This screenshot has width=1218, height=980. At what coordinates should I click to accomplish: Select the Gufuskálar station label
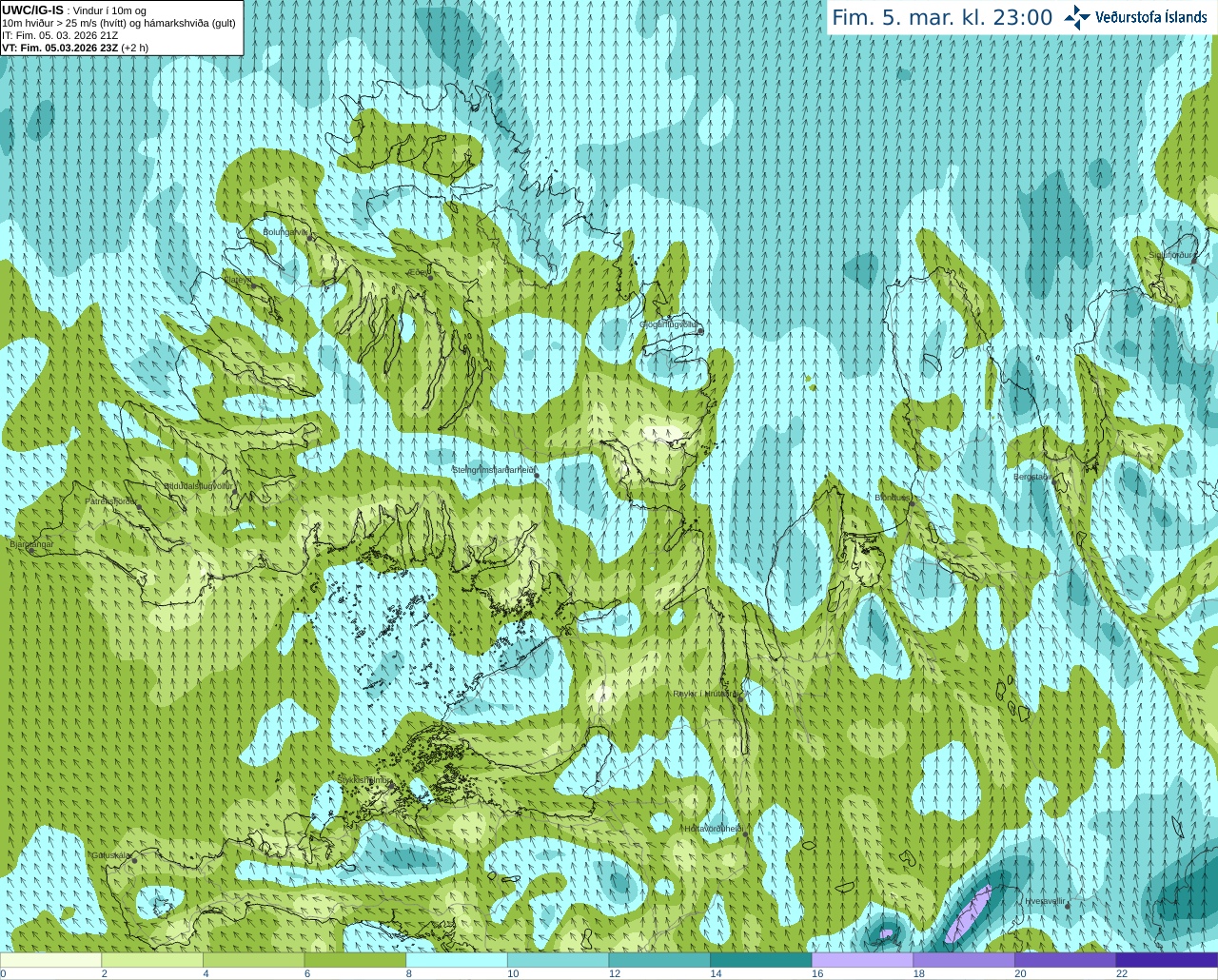pos(110,854)
